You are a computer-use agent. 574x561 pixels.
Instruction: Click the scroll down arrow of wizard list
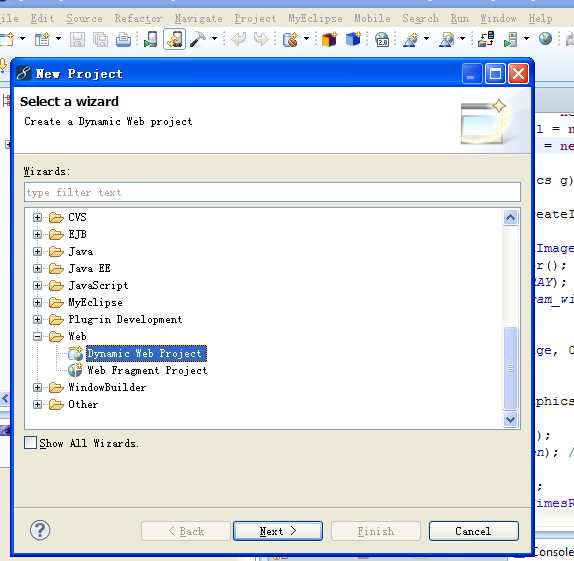511,419
